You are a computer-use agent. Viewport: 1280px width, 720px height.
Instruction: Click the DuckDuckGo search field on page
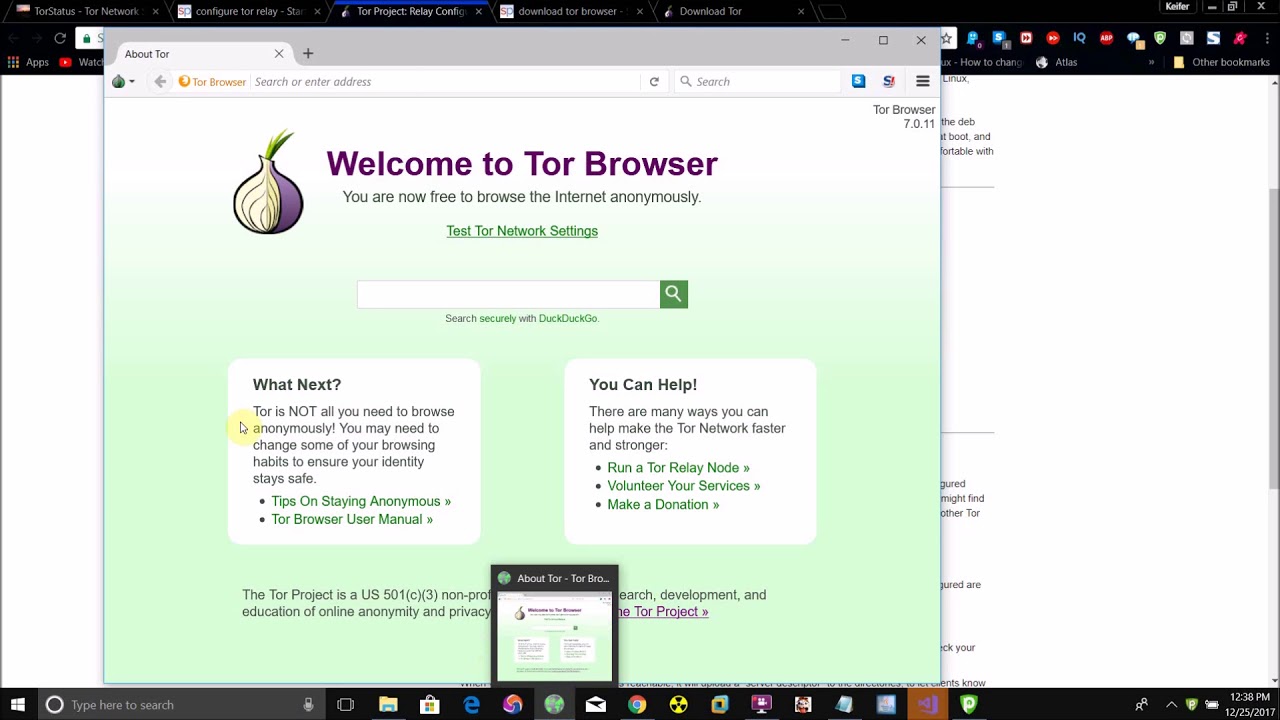click(x=508, y=294)
